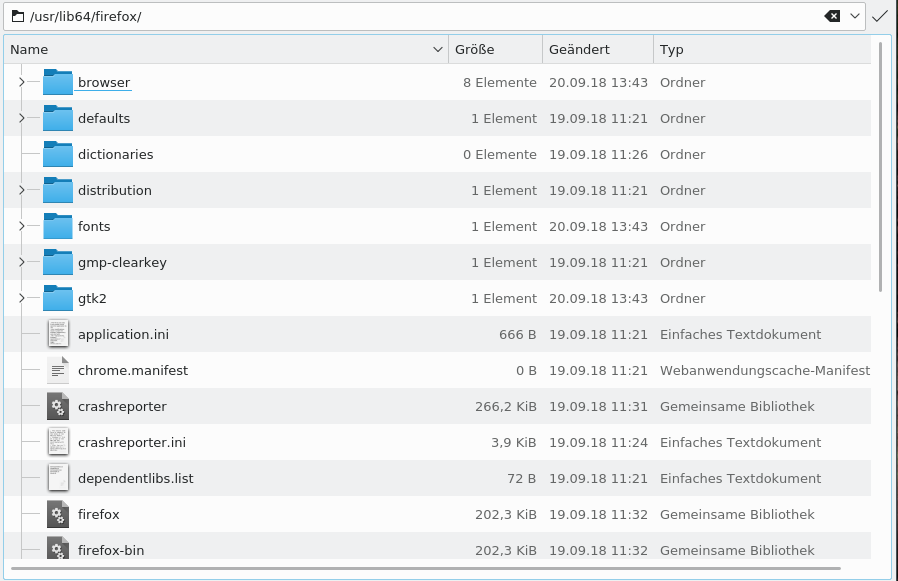Select the chrome.manifest file name
This screenshot has width=898, height=581.
pyautogui.click(x=133, y=370)
